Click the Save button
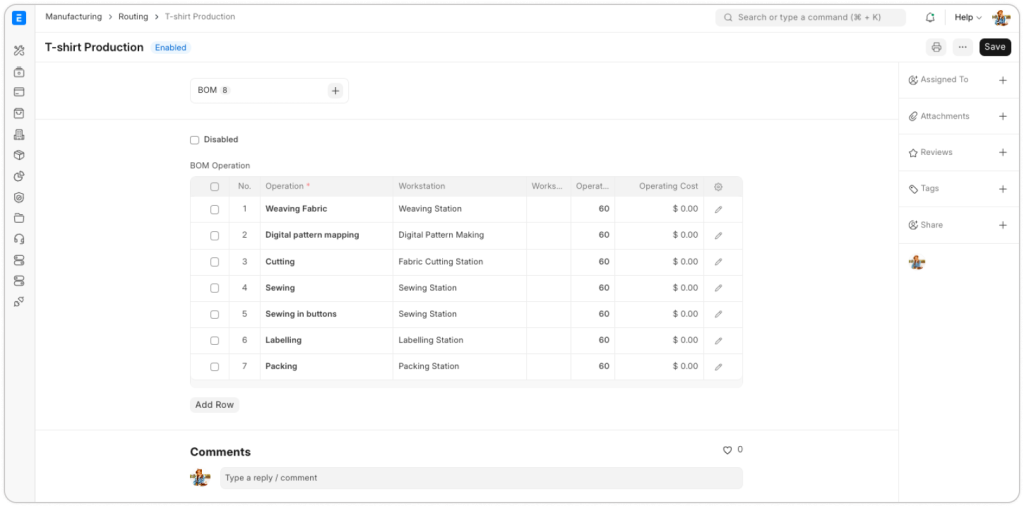This screenshot has height=507, width=1024. click(994, 47)
